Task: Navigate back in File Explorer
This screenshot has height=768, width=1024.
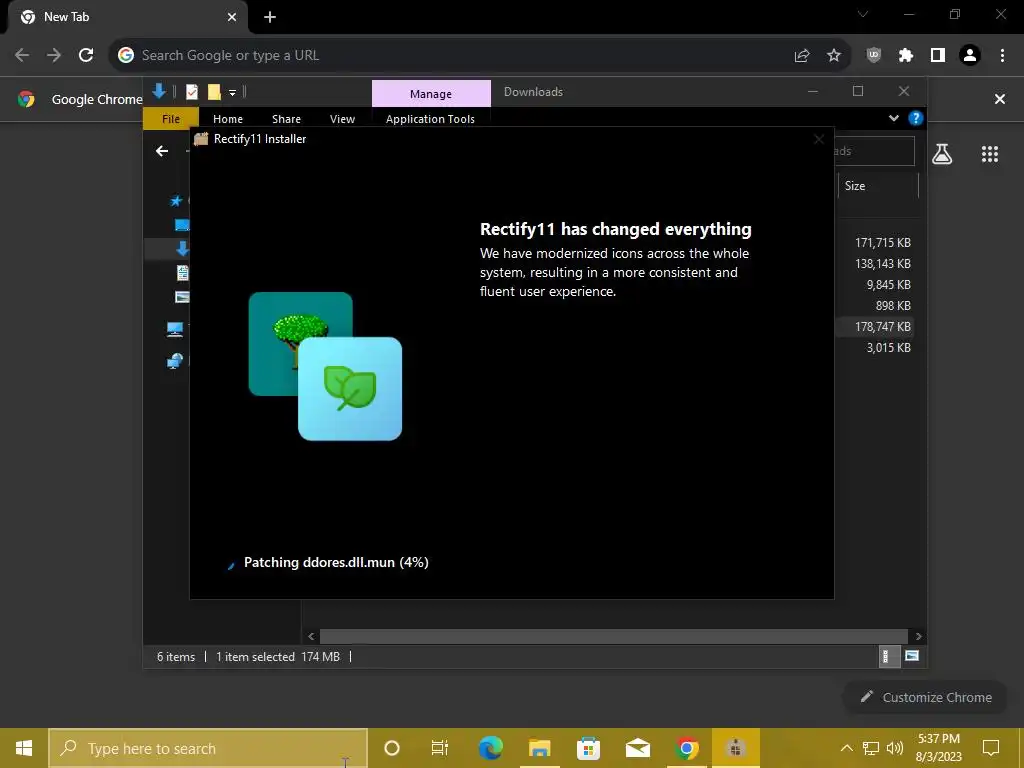Action: point(162,152)
